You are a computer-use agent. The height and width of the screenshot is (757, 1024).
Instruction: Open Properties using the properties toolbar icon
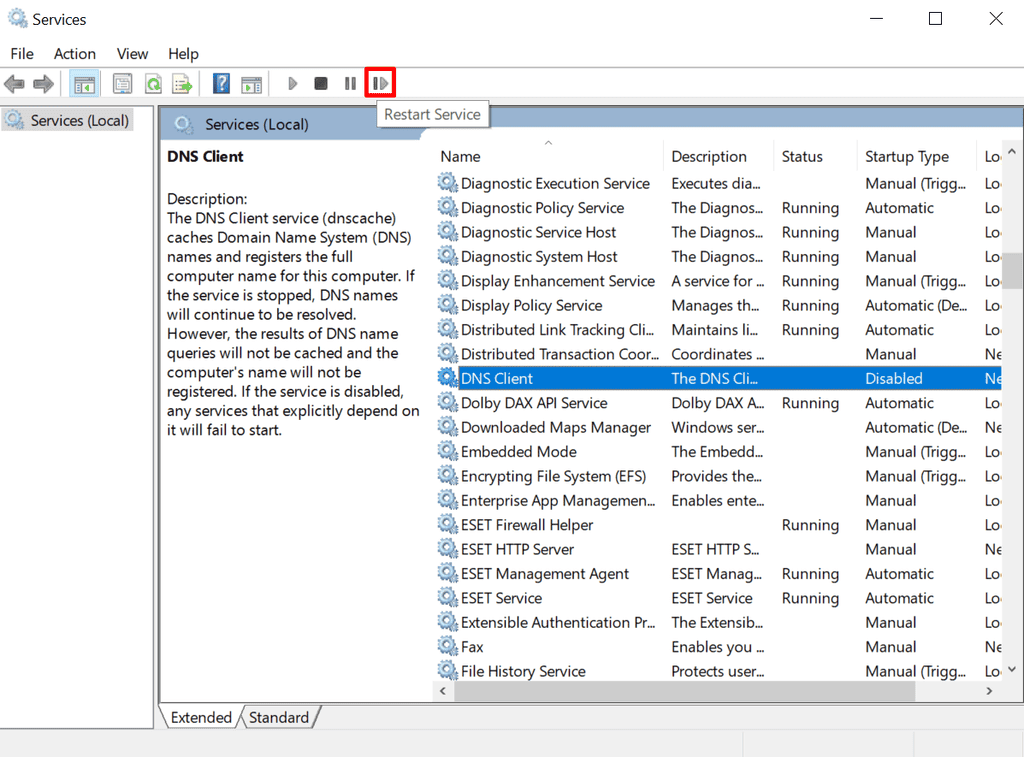[122, 83]
